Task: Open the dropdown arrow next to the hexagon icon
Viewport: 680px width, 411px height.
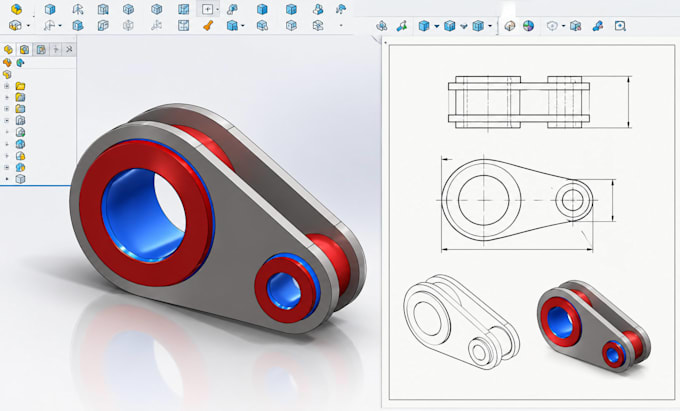Action: (x=563, y=26)
